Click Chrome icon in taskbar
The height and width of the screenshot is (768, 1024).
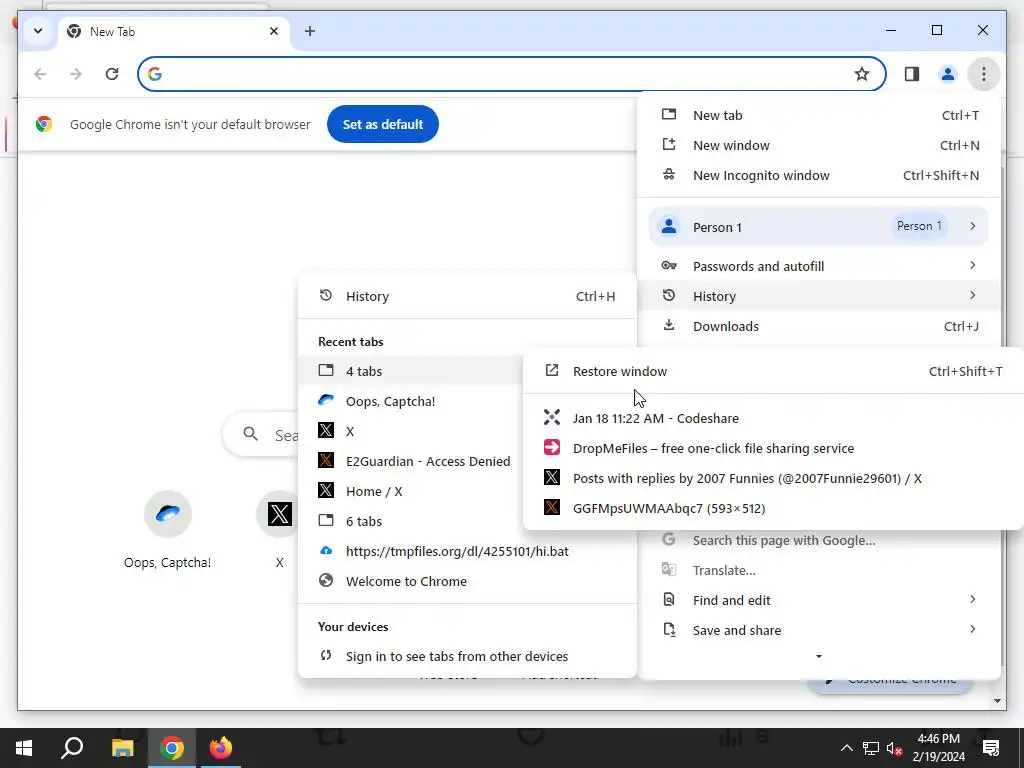pos(172,748)
